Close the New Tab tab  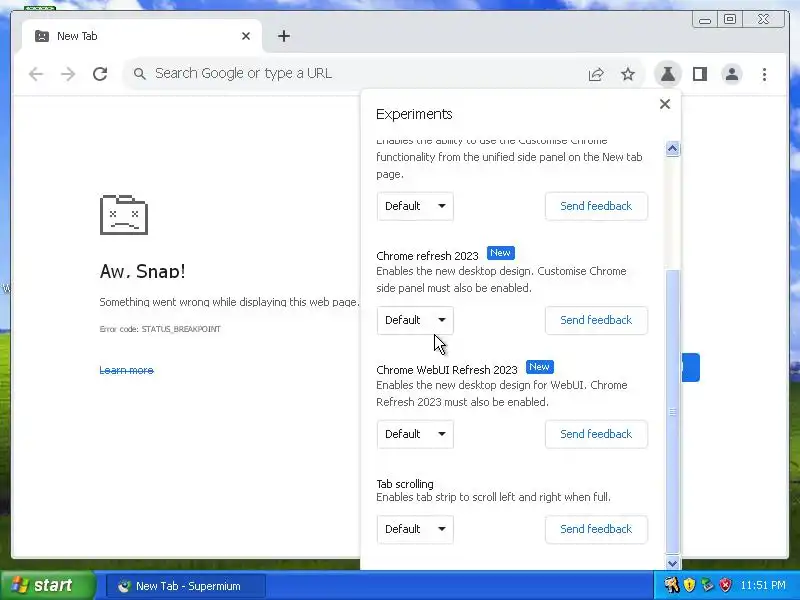246,36
